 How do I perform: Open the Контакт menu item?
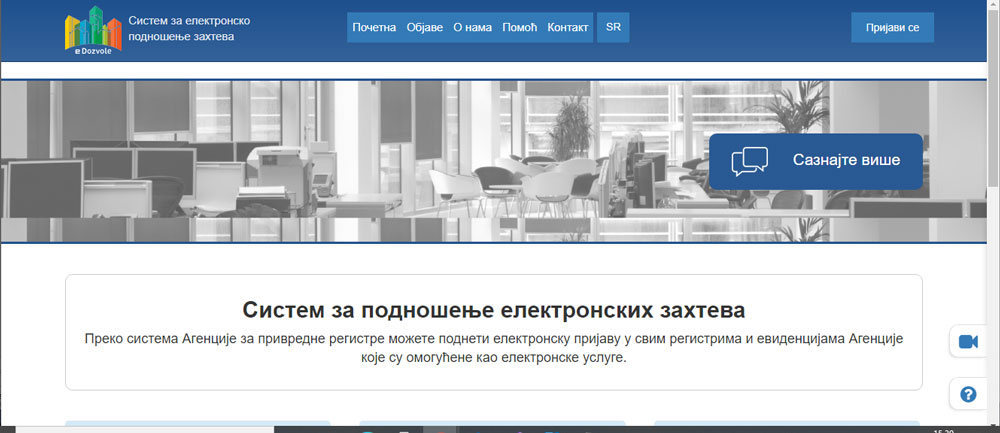[568, 27]
